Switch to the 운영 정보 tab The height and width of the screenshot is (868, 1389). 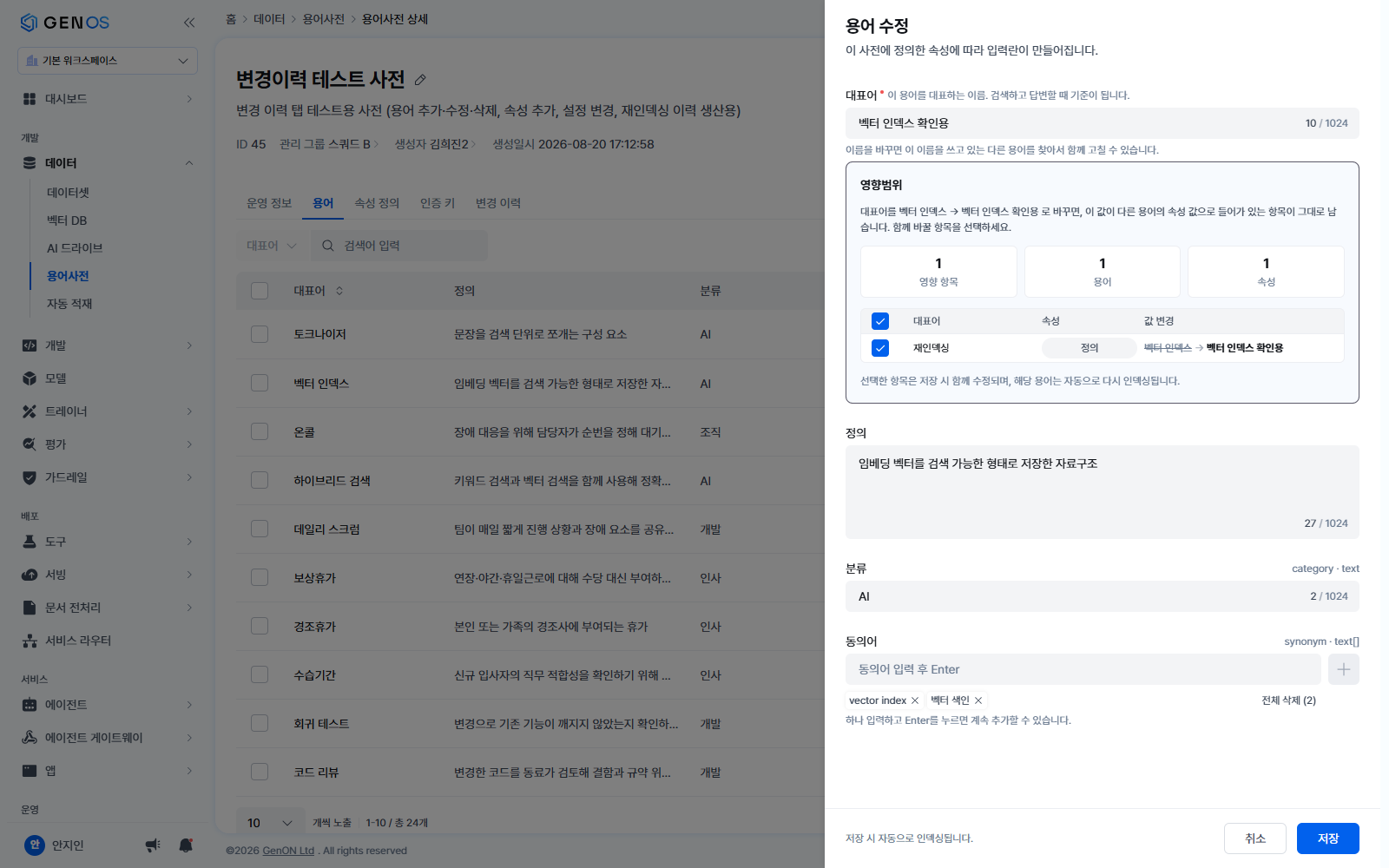click(269, 203)
